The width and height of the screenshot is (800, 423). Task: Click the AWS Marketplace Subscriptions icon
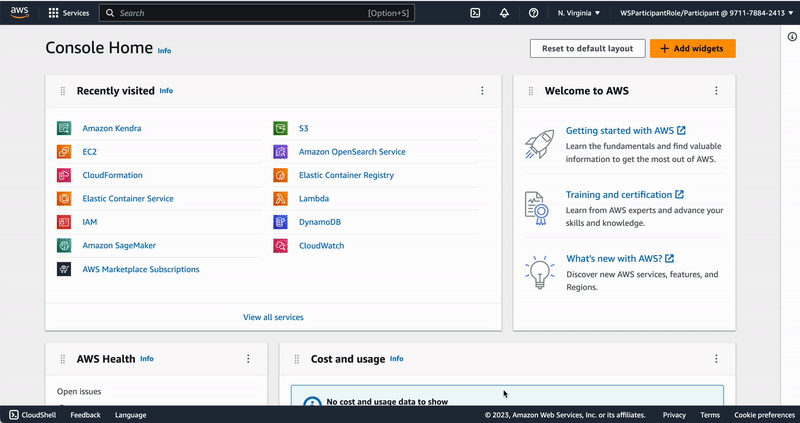[64, 269]
